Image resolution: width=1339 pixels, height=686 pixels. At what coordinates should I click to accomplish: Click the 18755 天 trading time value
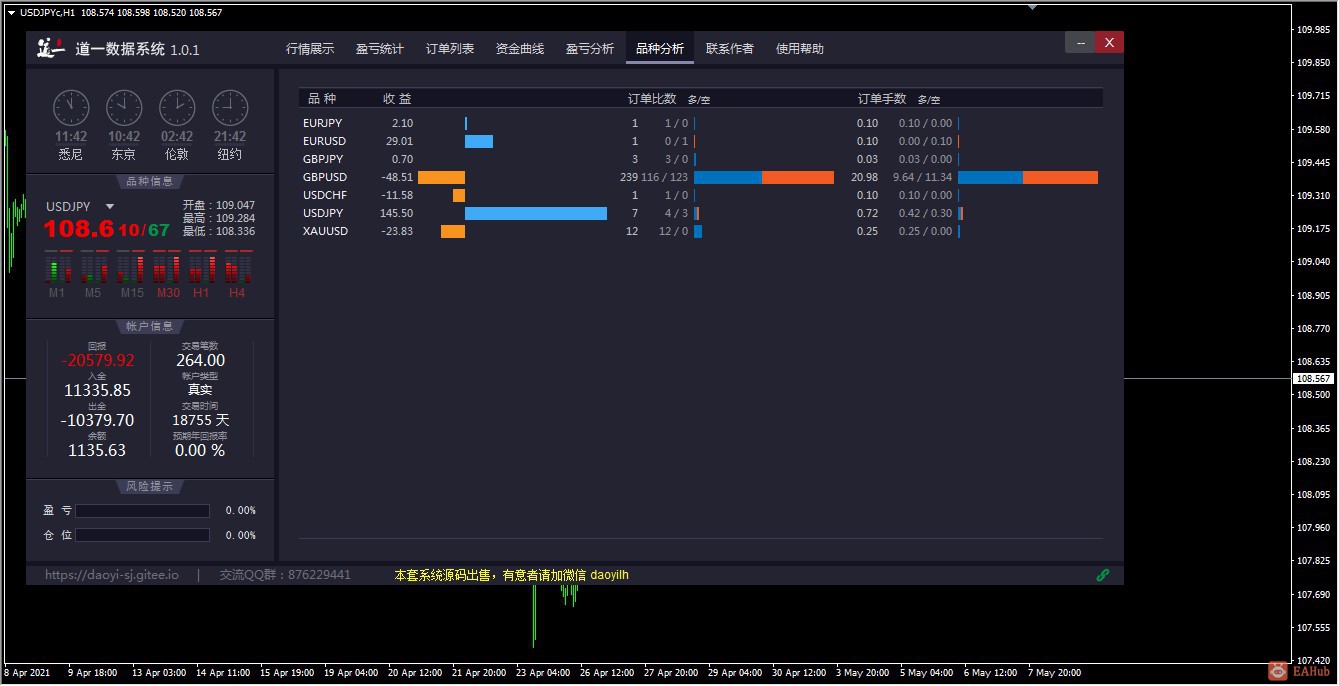click(201, 420)
